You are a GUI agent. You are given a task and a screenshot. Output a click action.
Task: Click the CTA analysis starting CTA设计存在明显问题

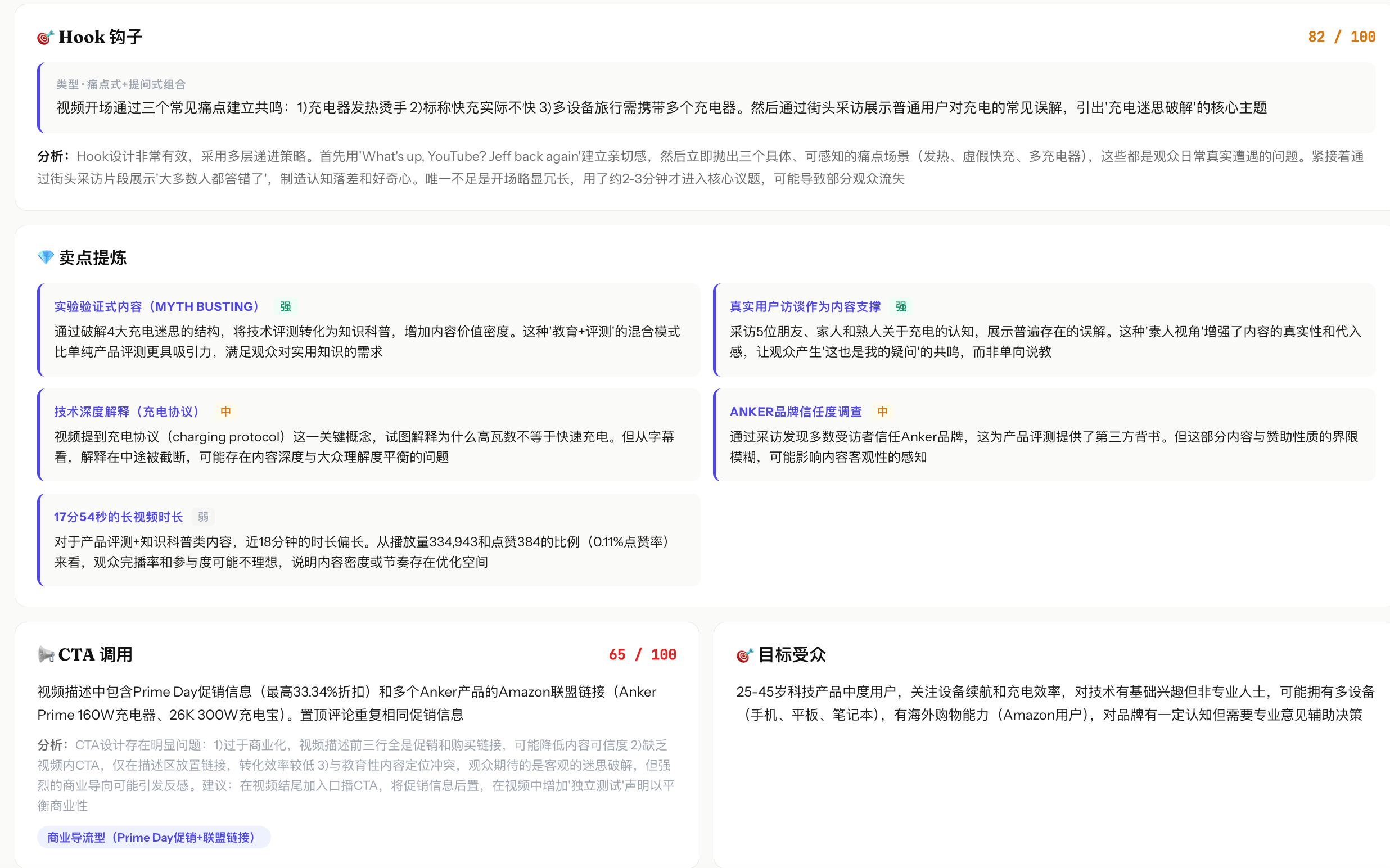(356, 775)
